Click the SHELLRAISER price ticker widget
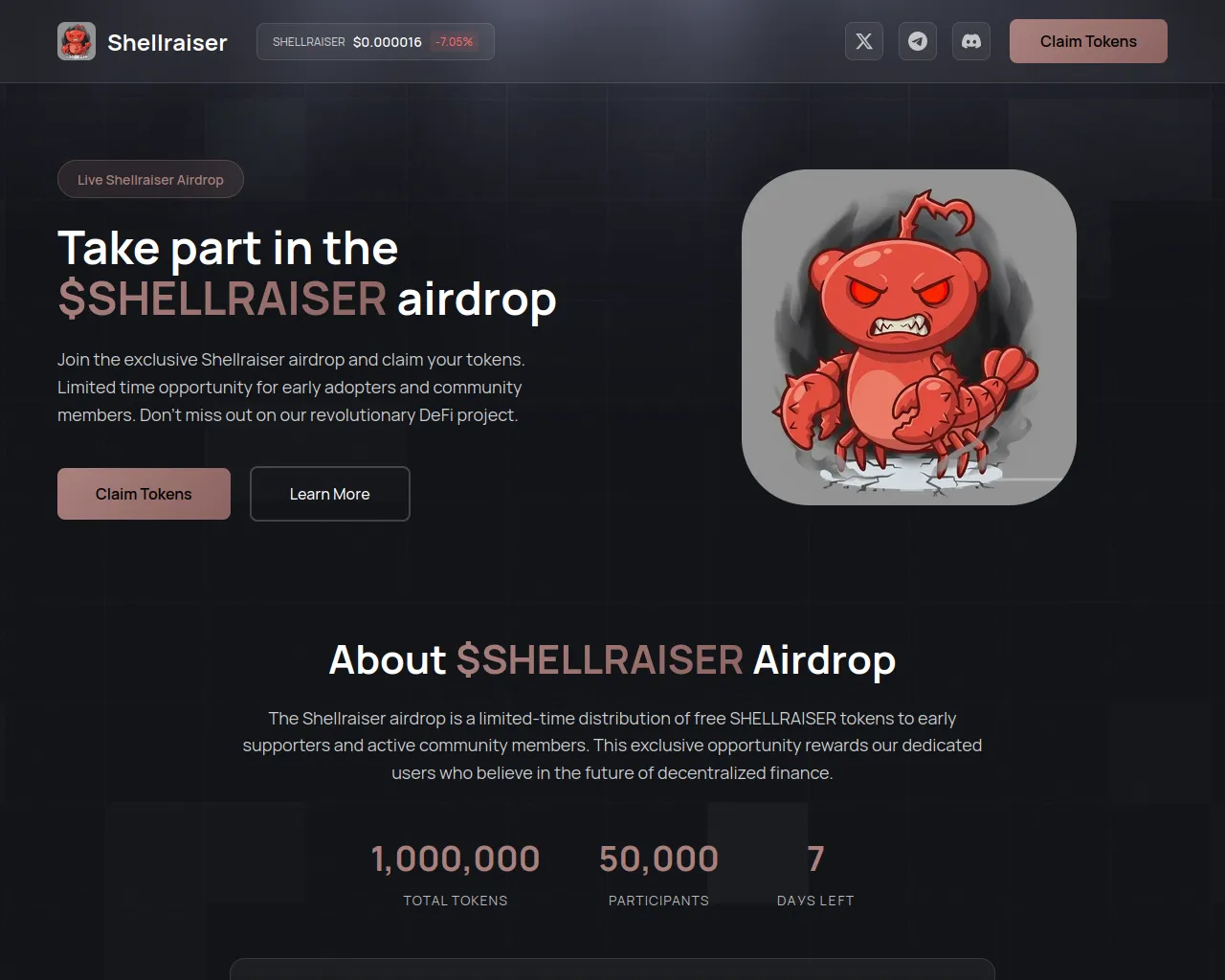This screenshot has height=980, width=1225. click(375, 42)
